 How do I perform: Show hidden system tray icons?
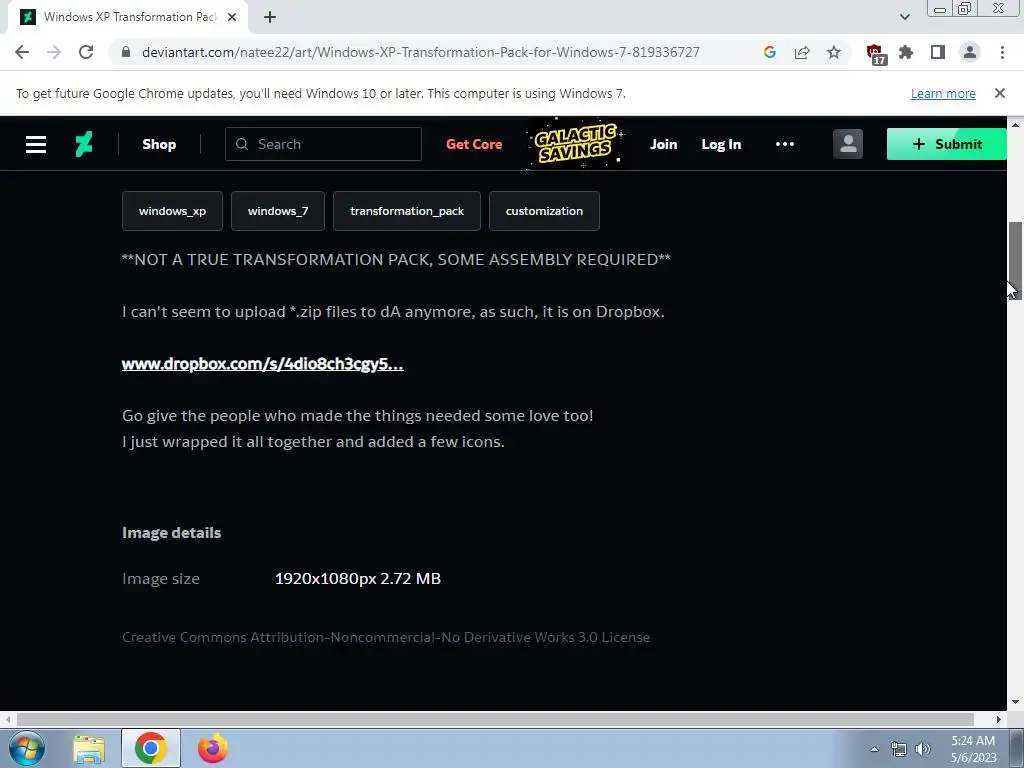coord(874,749)
